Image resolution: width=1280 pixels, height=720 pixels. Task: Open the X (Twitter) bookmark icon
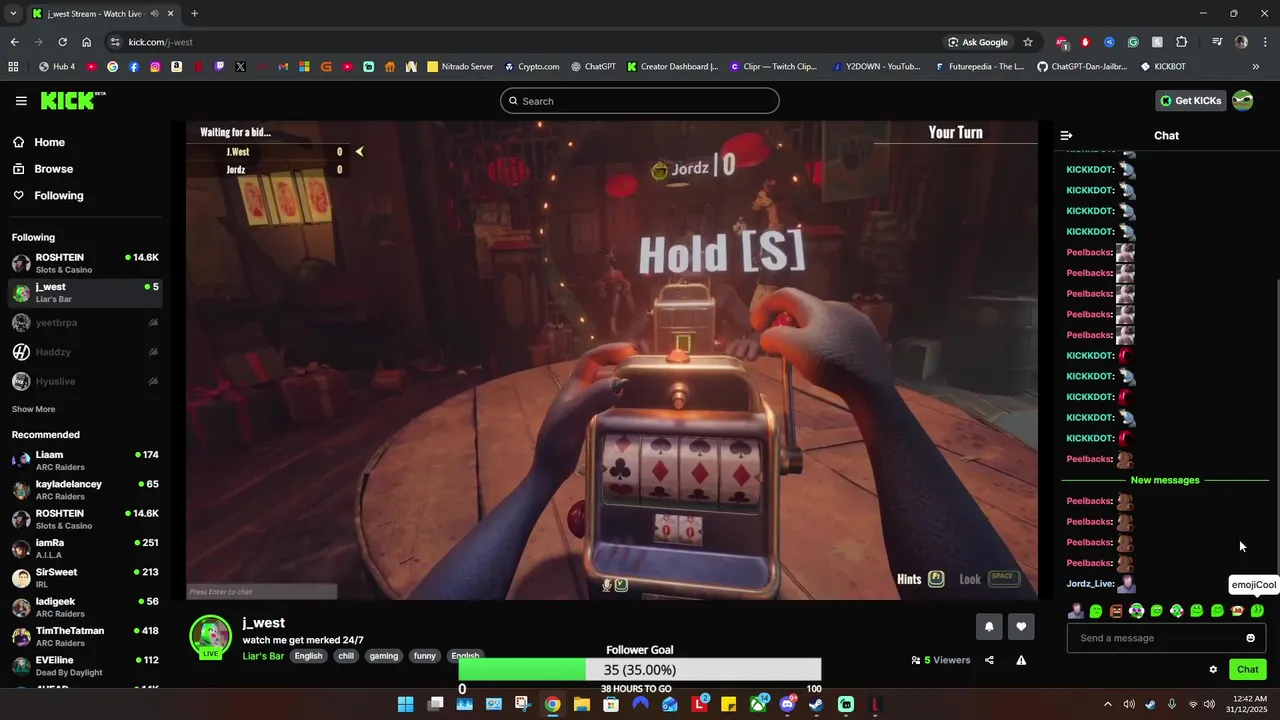coord(240,67)
